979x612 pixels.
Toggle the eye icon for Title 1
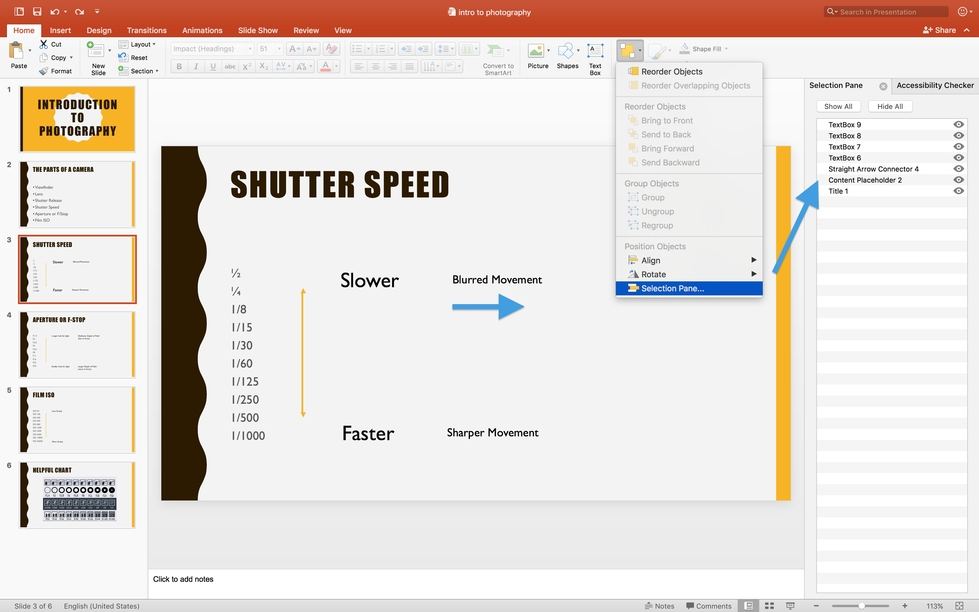[x=958, y=191]
